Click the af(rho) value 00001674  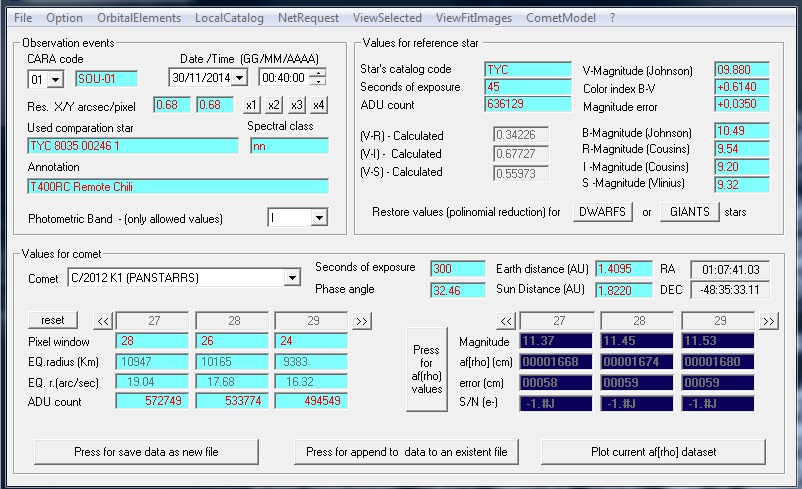pyautogui.click(x=637, y=362)
